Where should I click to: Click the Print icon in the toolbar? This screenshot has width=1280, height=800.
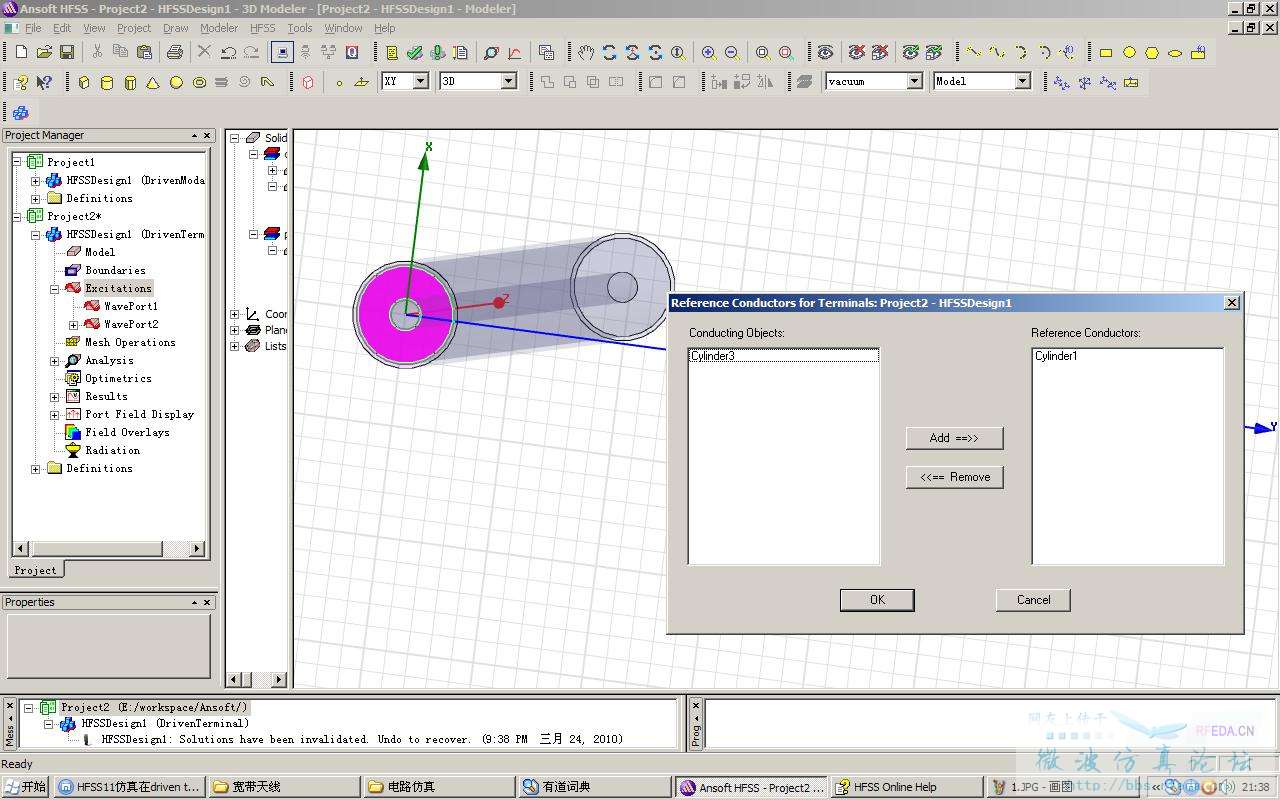coord(175,52)
